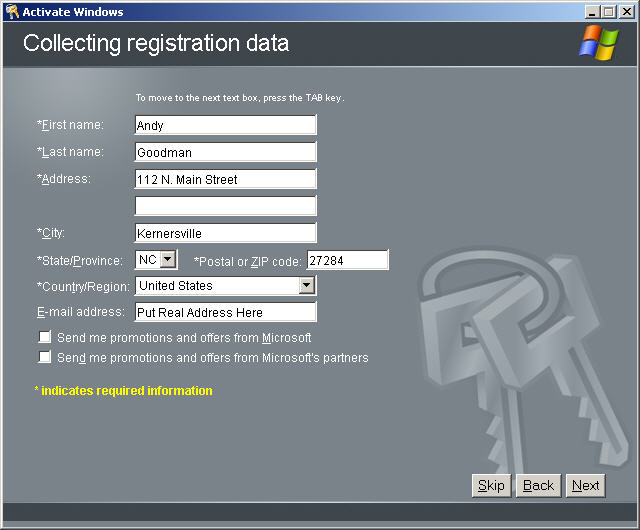Select the Address field with 112 N. Main Street
The image size is (640, 530).
coord(225,179)
